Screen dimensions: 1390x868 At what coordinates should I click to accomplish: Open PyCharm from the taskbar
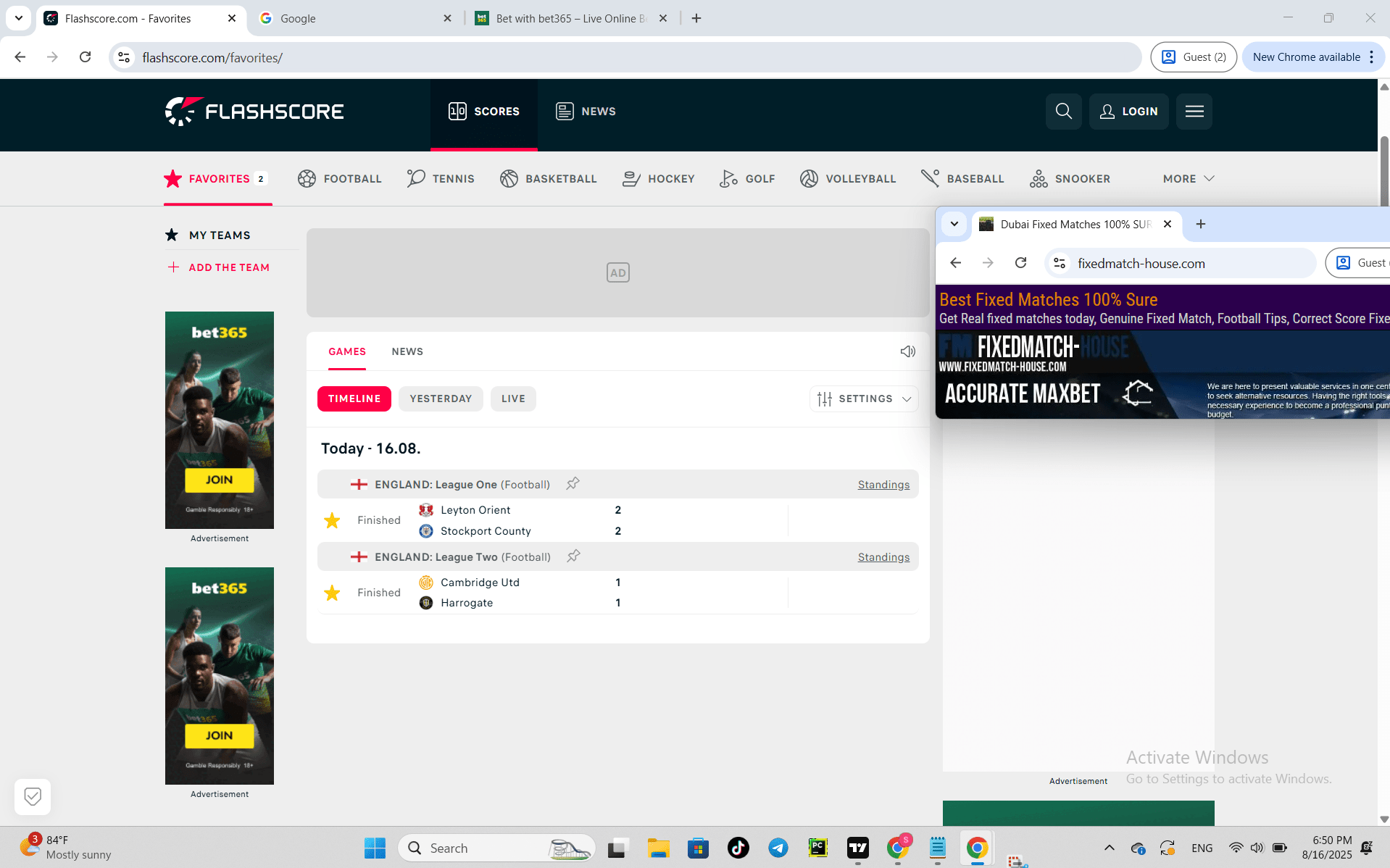pyautogui.click(x=818, y=848)
